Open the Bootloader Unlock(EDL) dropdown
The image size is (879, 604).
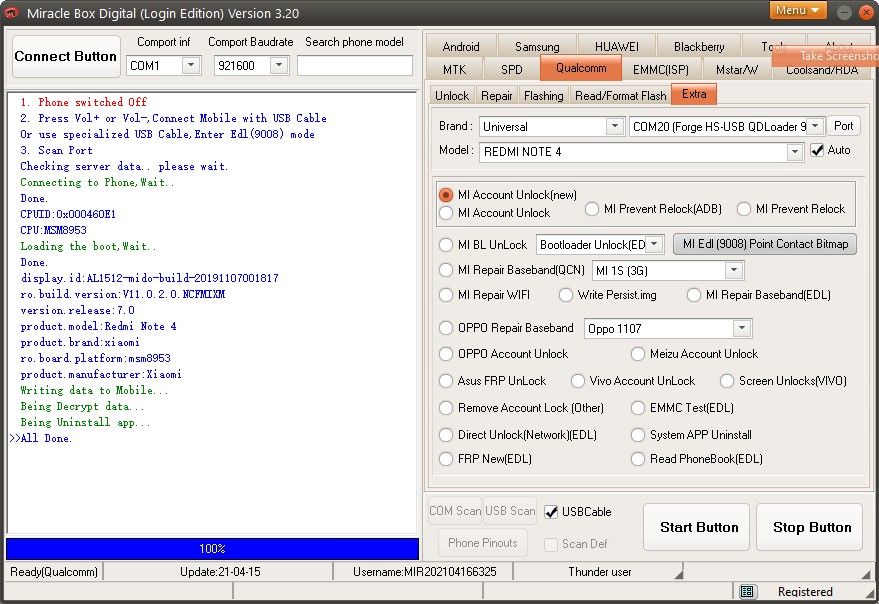tap(654, 245)
